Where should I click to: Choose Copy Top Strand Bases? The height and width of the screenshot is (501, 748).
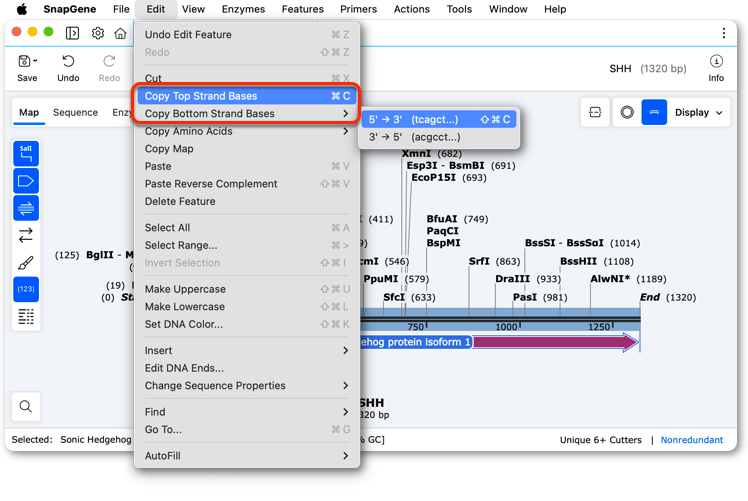point(247,96)
